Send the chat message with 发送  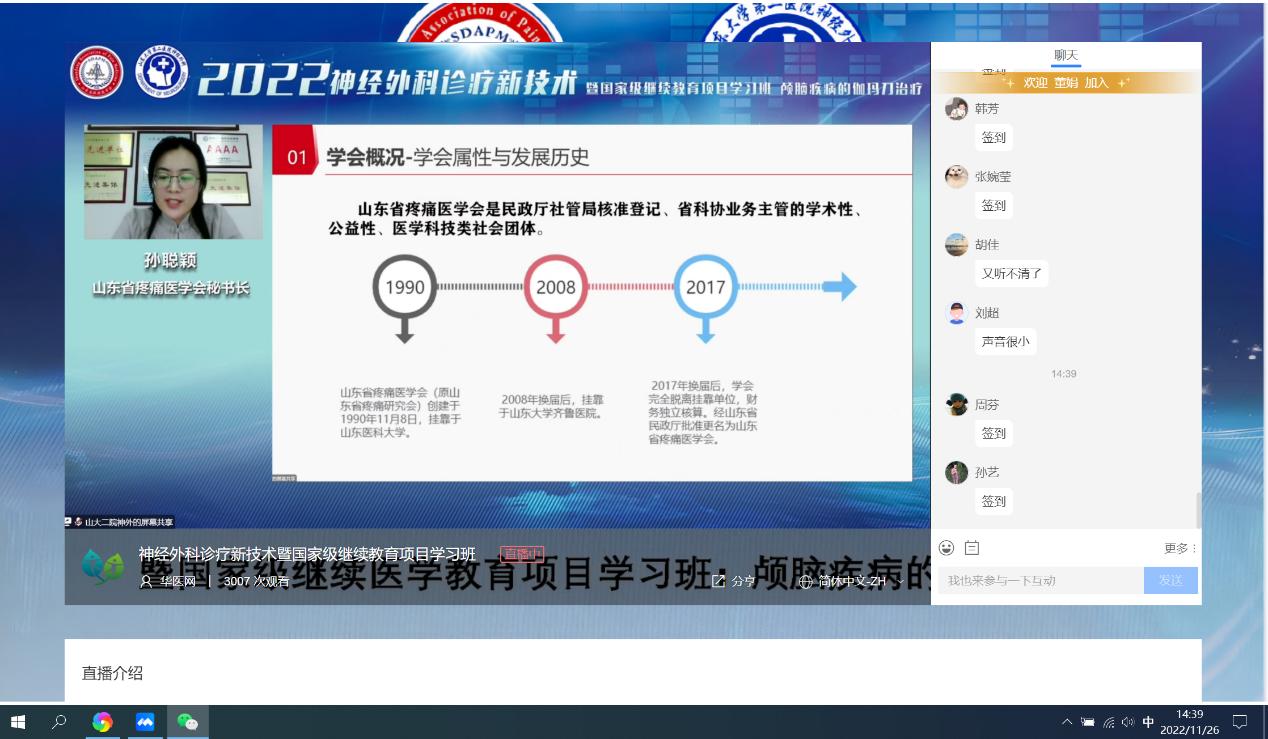coord(1171,580)
